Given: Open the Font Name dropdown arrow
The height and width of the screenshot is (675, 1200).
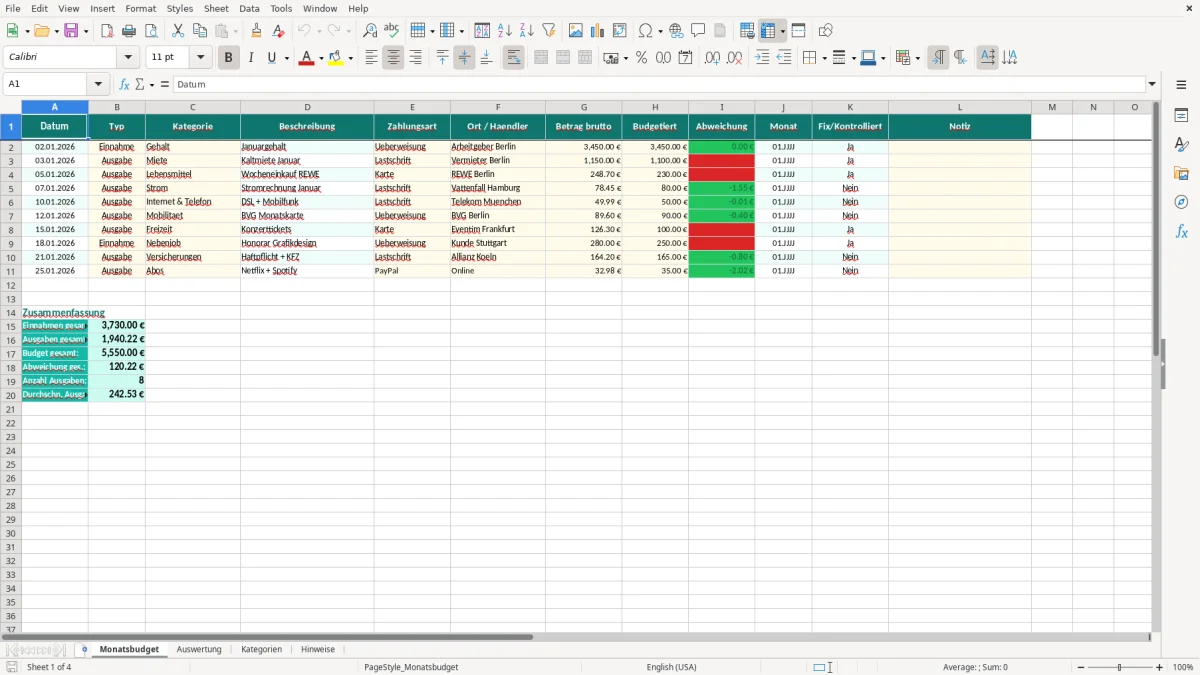Looking at the screenshot, I should [x=128, y=58].
